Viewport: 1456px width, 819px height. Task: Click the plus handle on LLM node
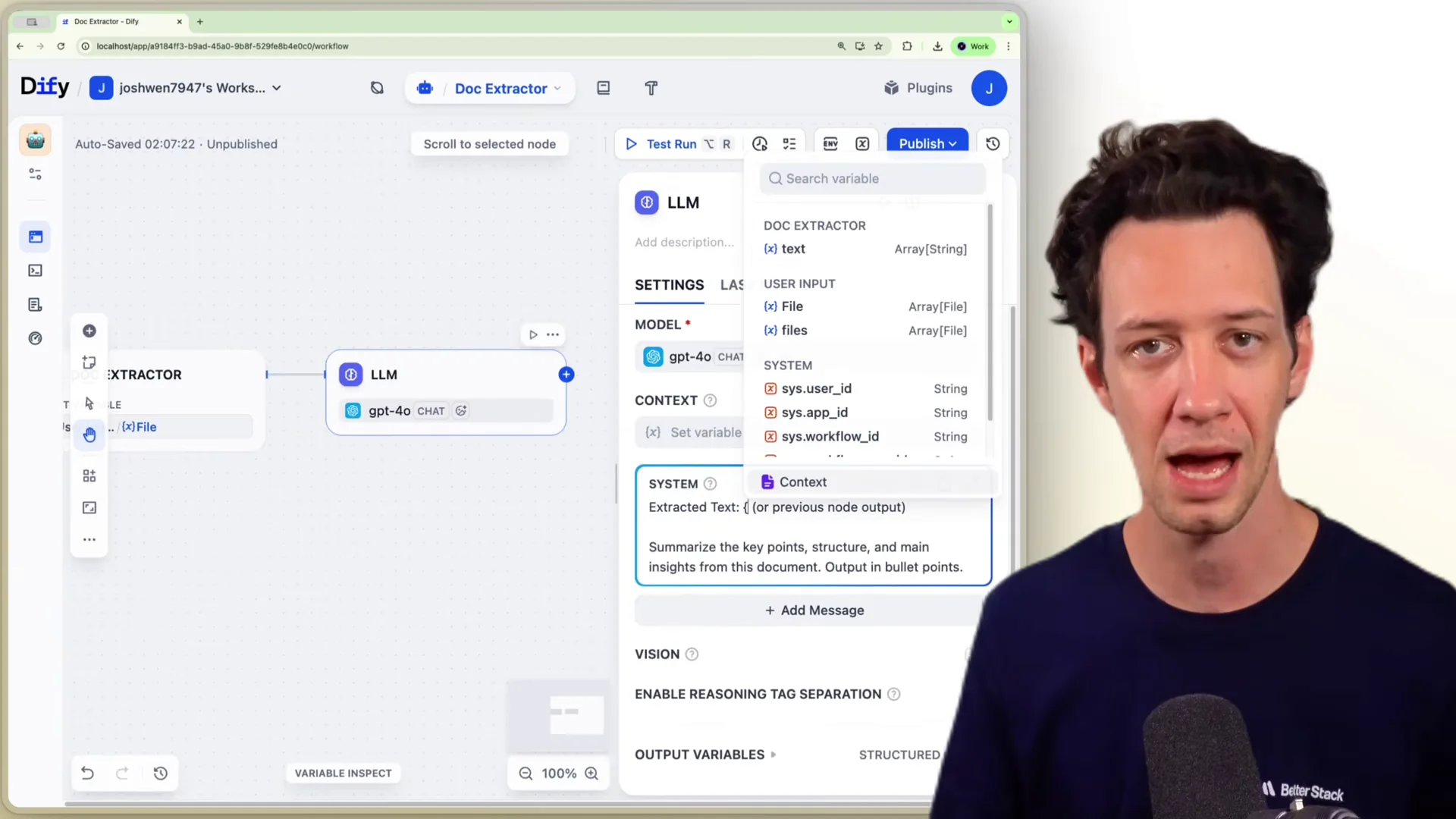(x=566, y=375)
